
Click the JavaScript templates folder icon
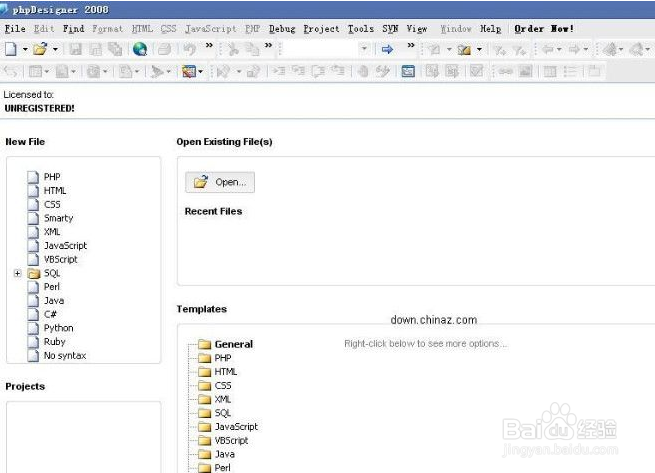tap(204, 427)
